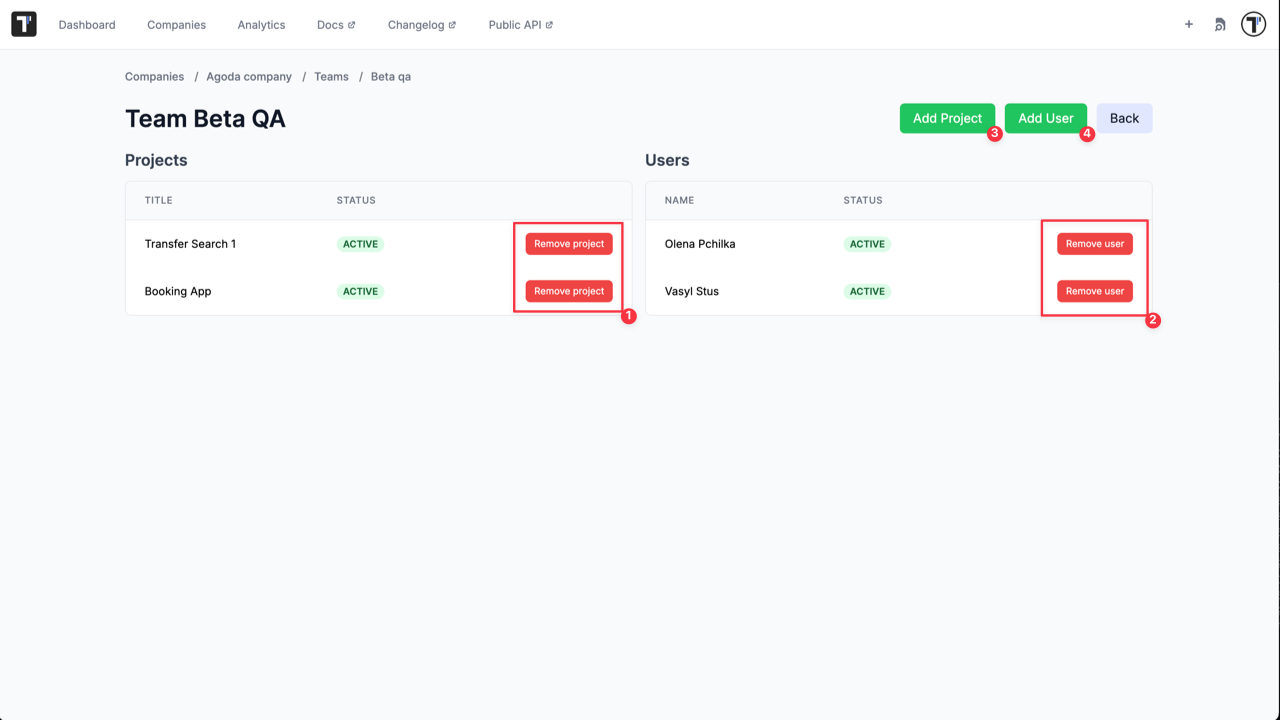
Task: Remove the Booking App project
Action: pyautogui.click(x=568, y=291)
